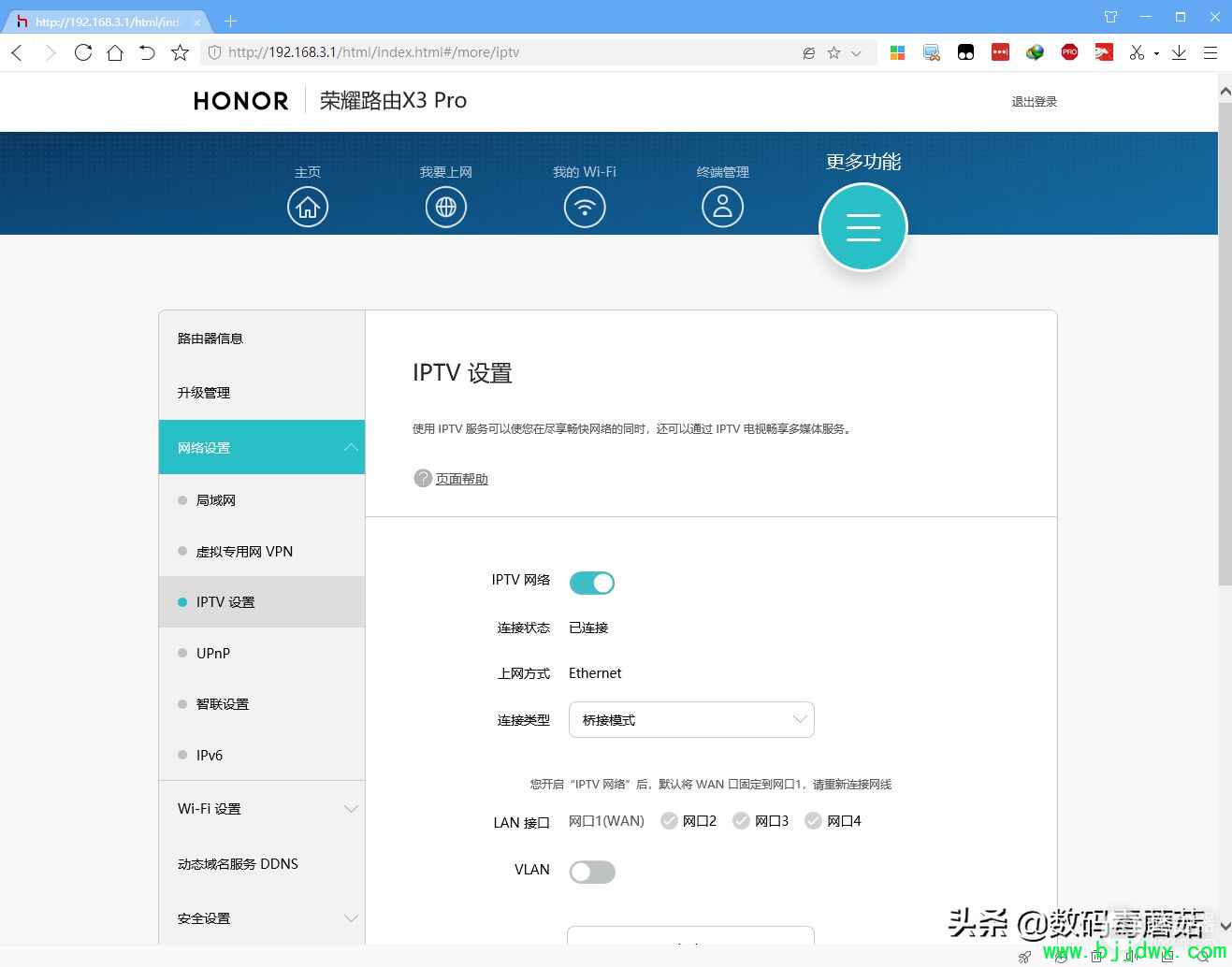Screen dimensions: 1232x967
Task: Click the HONOR logo
Action: tap(241, 101)
